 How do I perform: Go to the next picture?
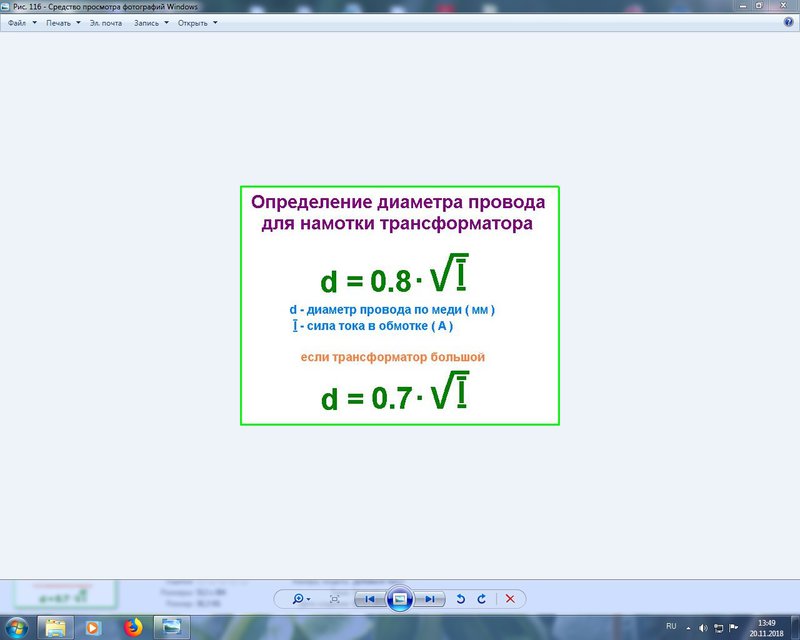point(430,599)
